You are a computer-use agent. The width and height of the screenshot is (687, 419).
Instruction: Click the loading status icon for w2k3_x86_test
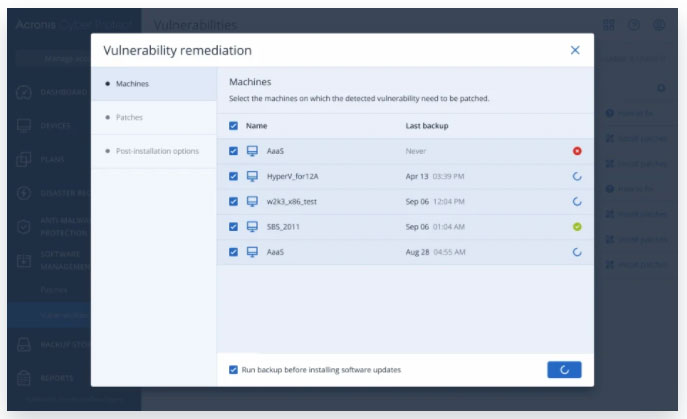577,202
